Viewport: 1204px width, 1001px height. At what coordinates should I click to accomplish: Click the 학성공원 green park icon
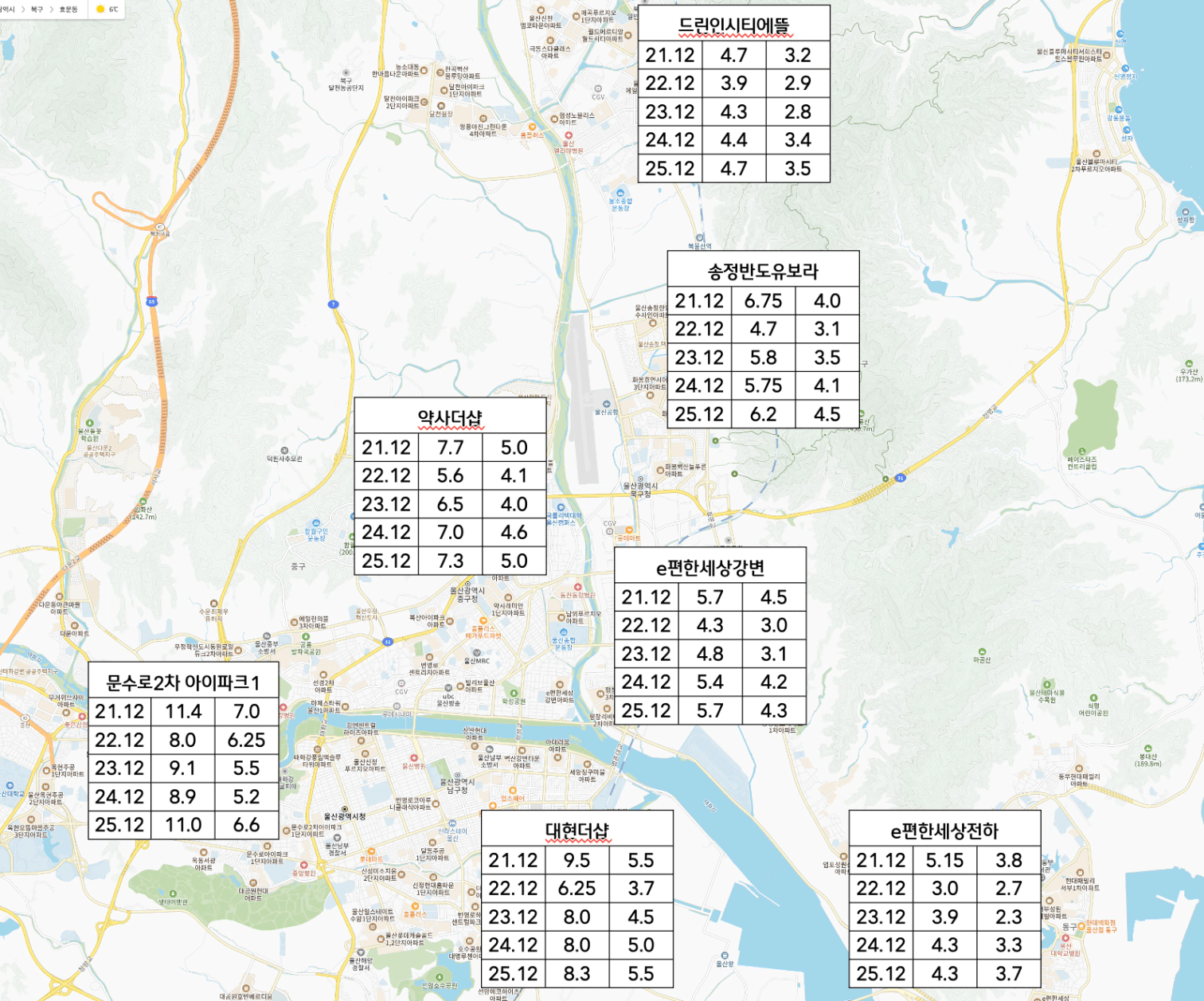[514, 694]
